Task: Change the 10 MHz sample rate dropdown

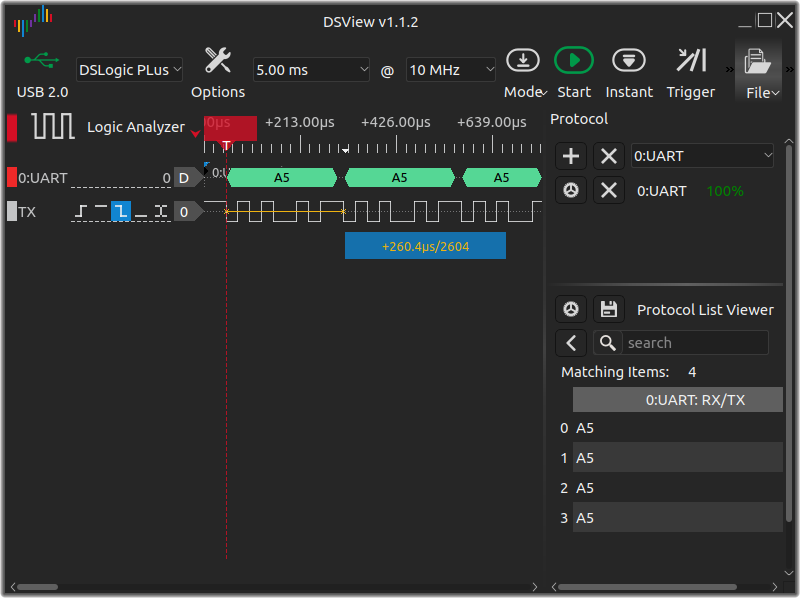Action: 450,69
